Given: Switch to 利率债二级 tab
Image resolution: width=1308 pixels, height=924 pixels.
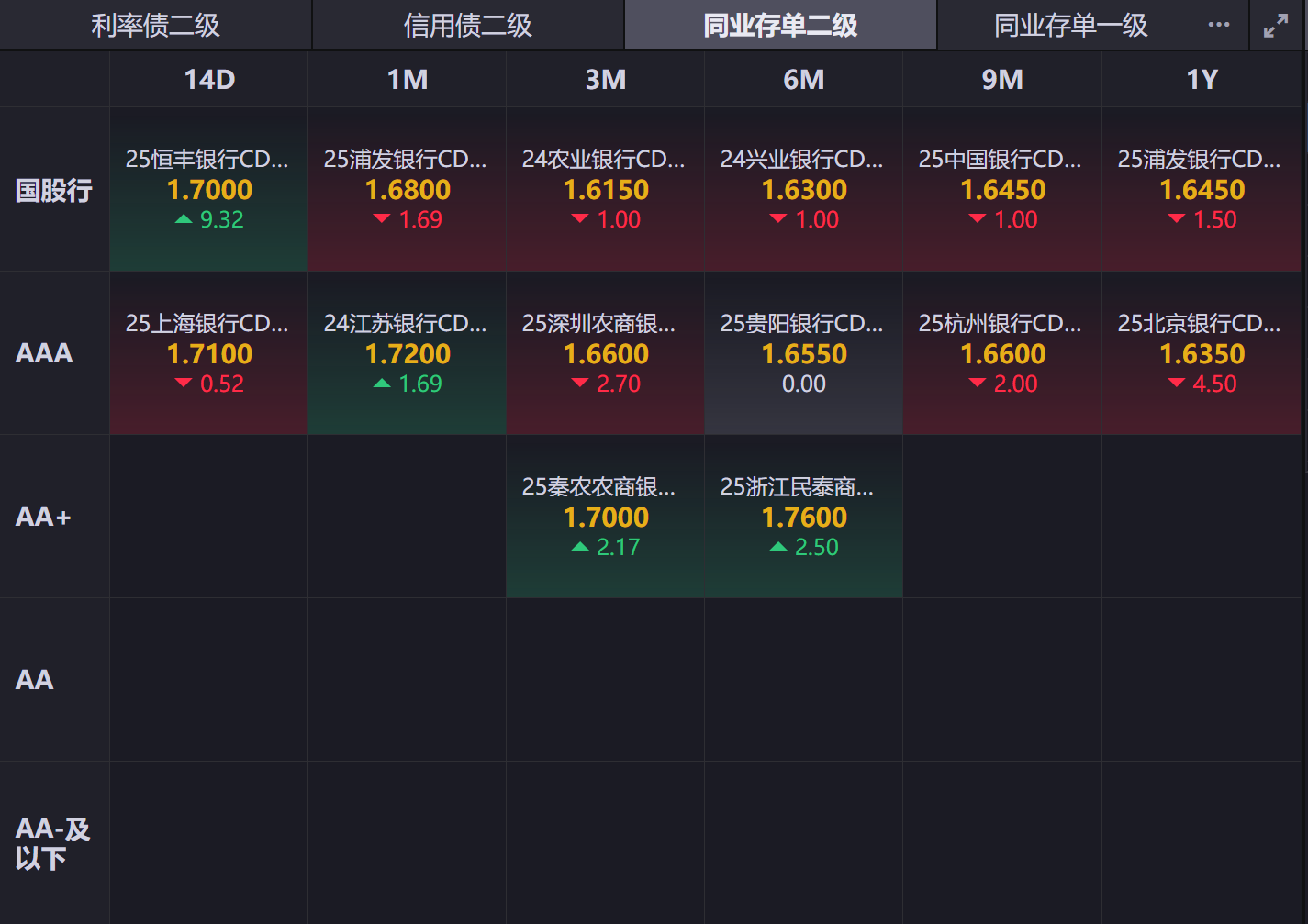Looking at the screenshot, I should coord(156,25).
